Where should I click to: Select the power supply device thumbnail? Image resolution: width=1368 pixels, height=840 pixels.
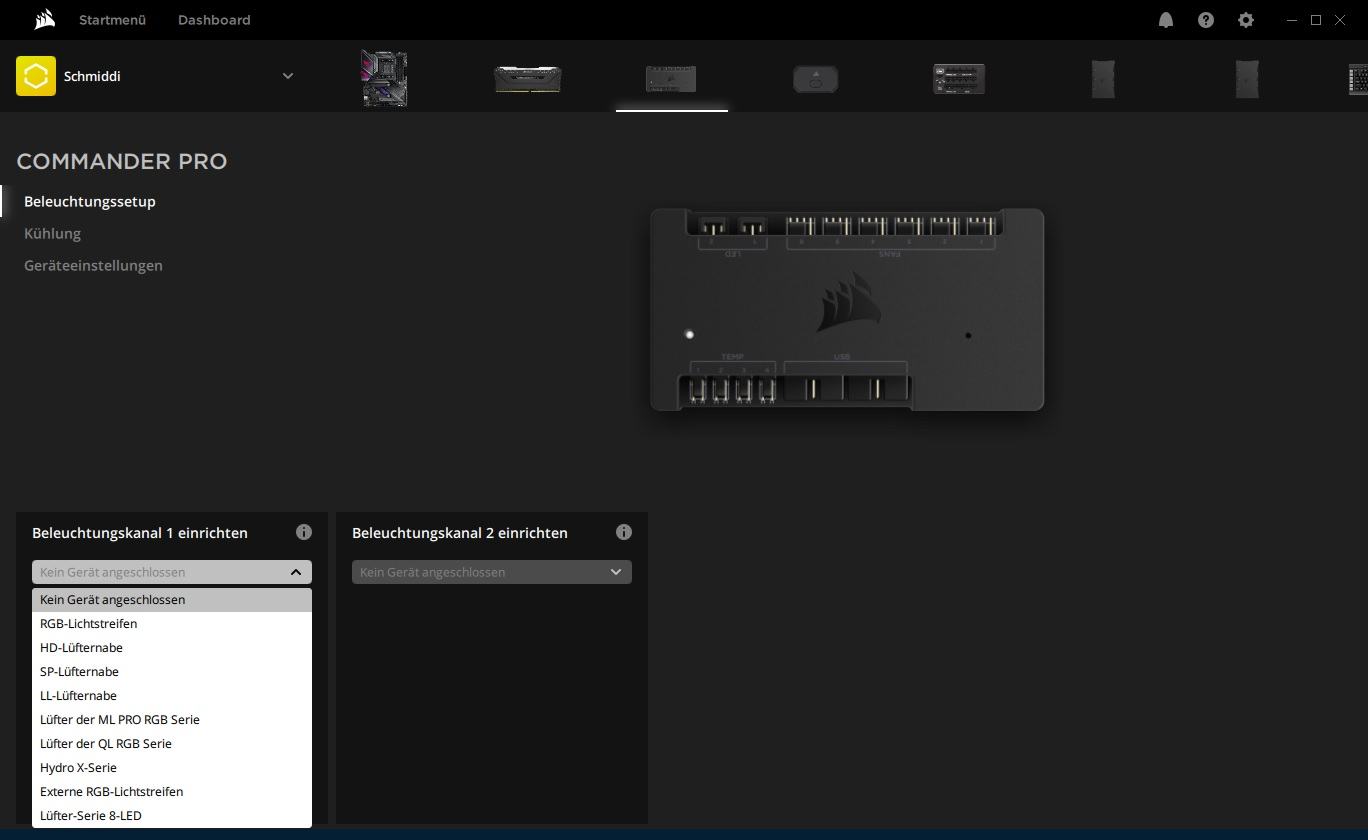pos(959,79)
